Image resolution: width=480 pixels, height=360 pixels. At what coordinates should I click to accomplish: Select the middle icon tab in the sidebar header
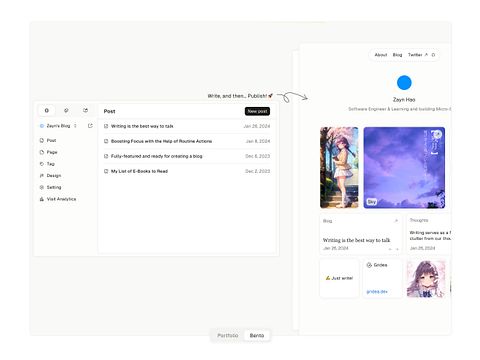66,110
